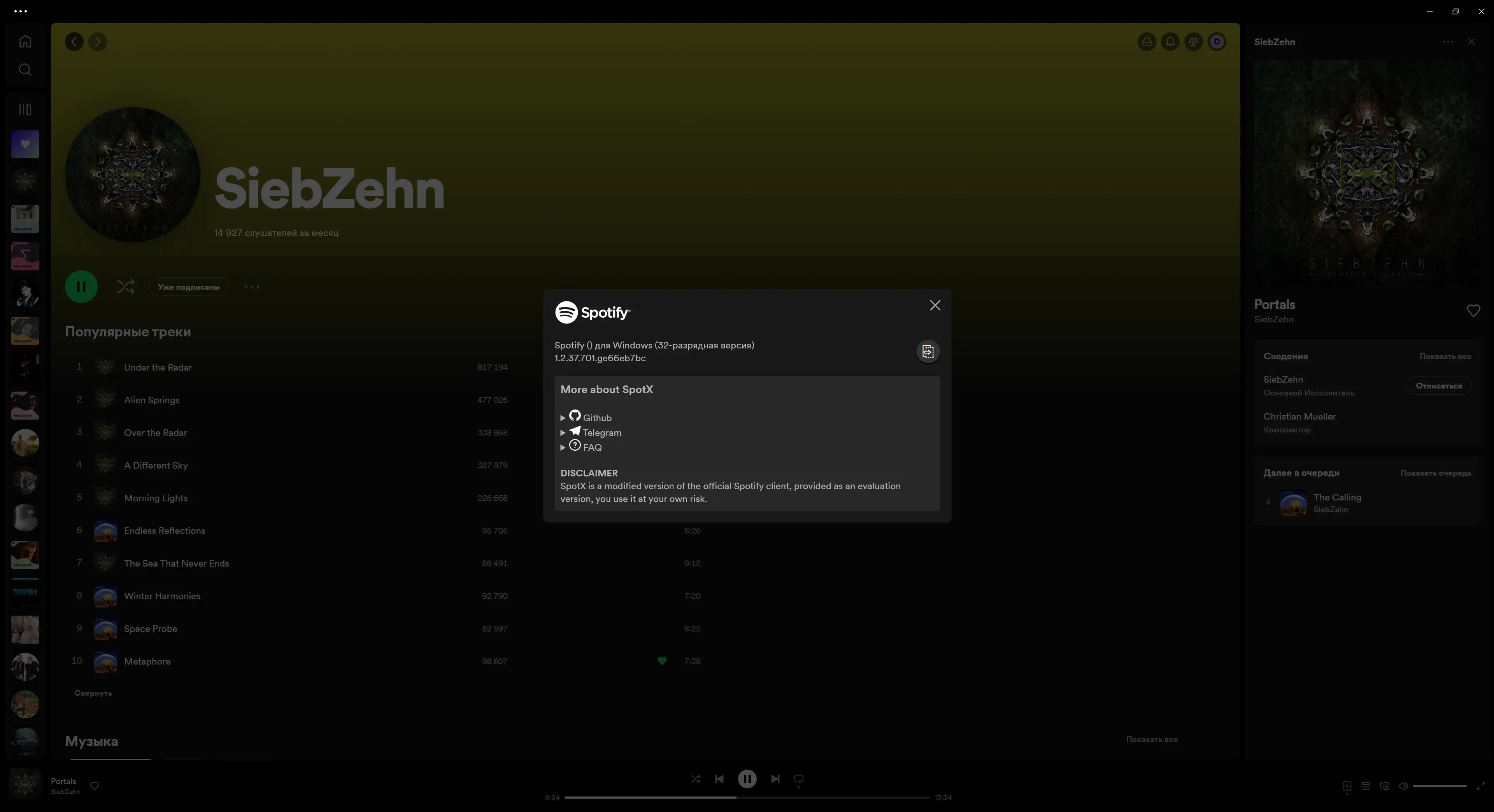
Task: Expand the FAQ section
Action: coord(563,448)
